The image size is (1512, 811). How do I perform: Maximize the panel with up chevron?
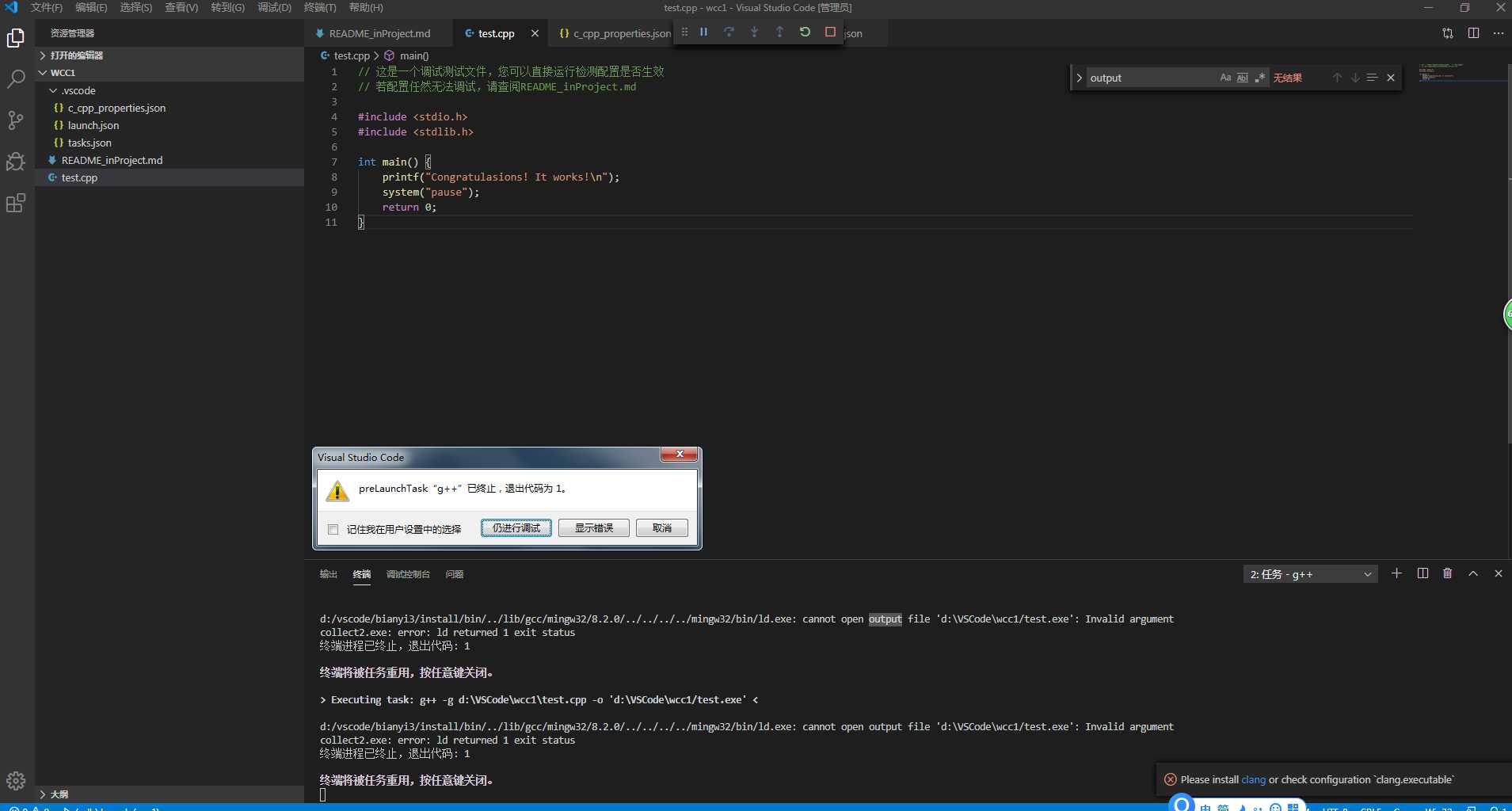1473,573
